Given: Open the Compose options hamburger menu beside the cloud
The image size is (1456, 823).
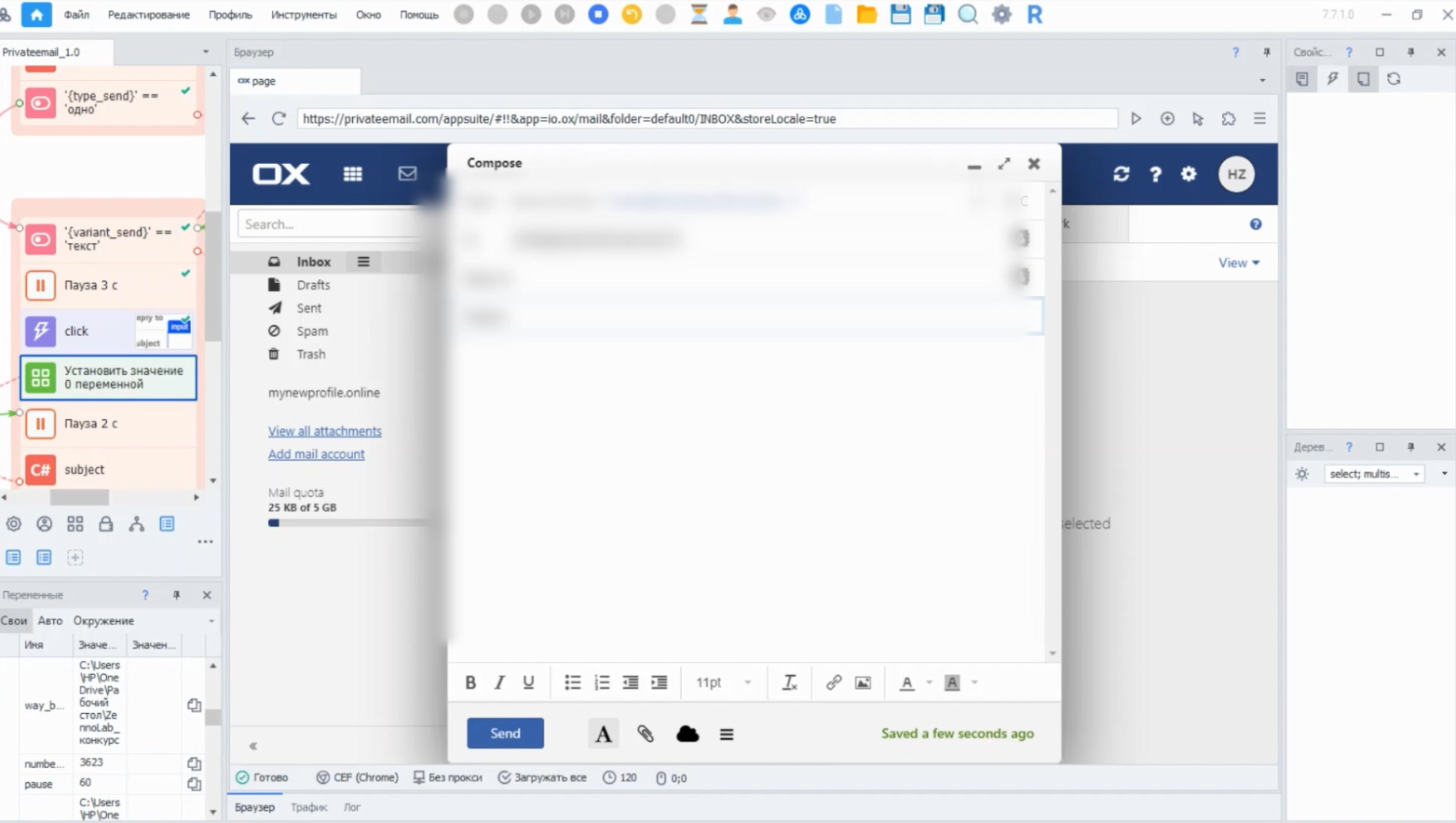Looking at the screenshot, I should point(727,735).
